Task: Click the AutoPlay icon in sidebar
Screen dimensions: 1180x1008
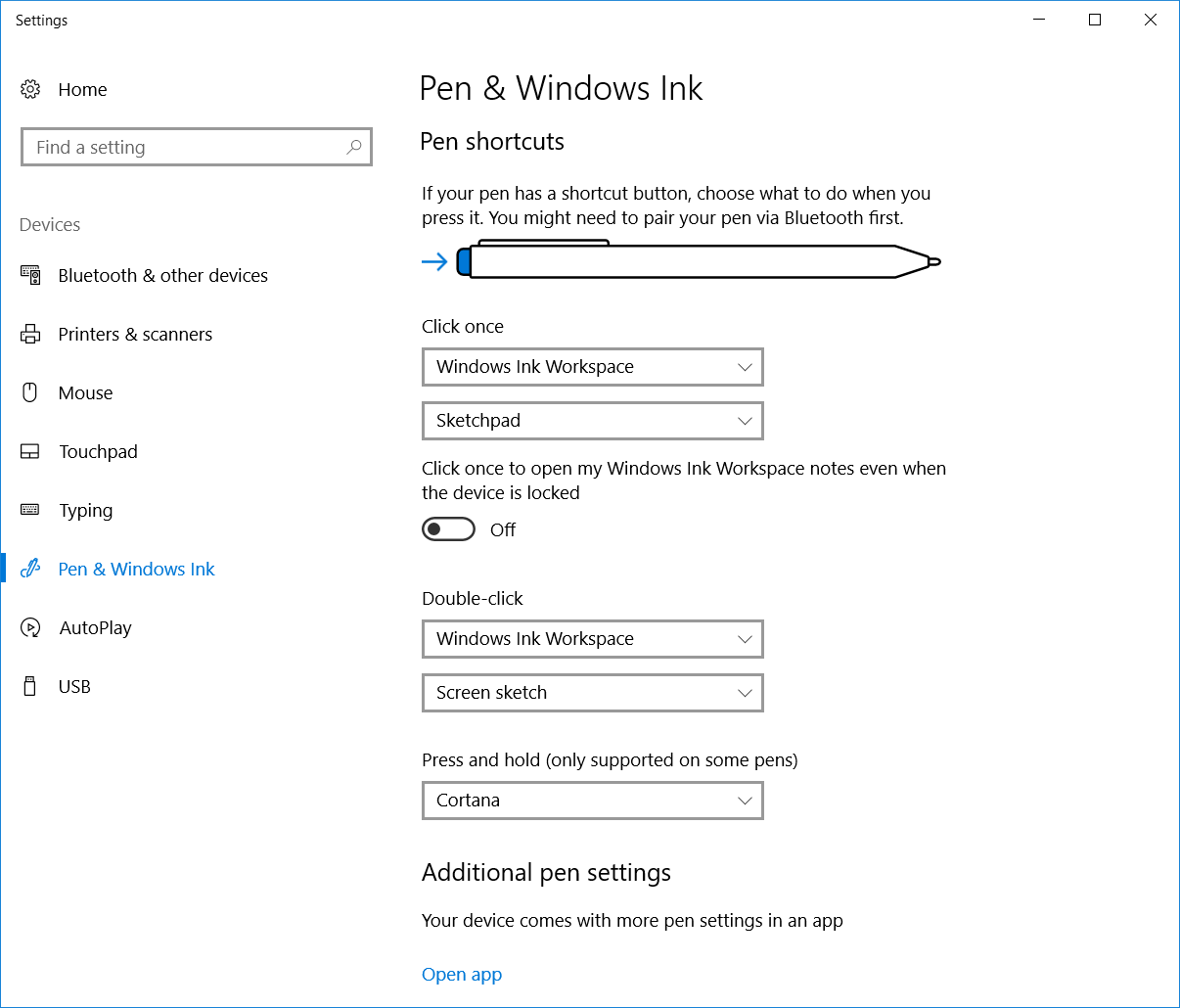Action: pos(30,627)
